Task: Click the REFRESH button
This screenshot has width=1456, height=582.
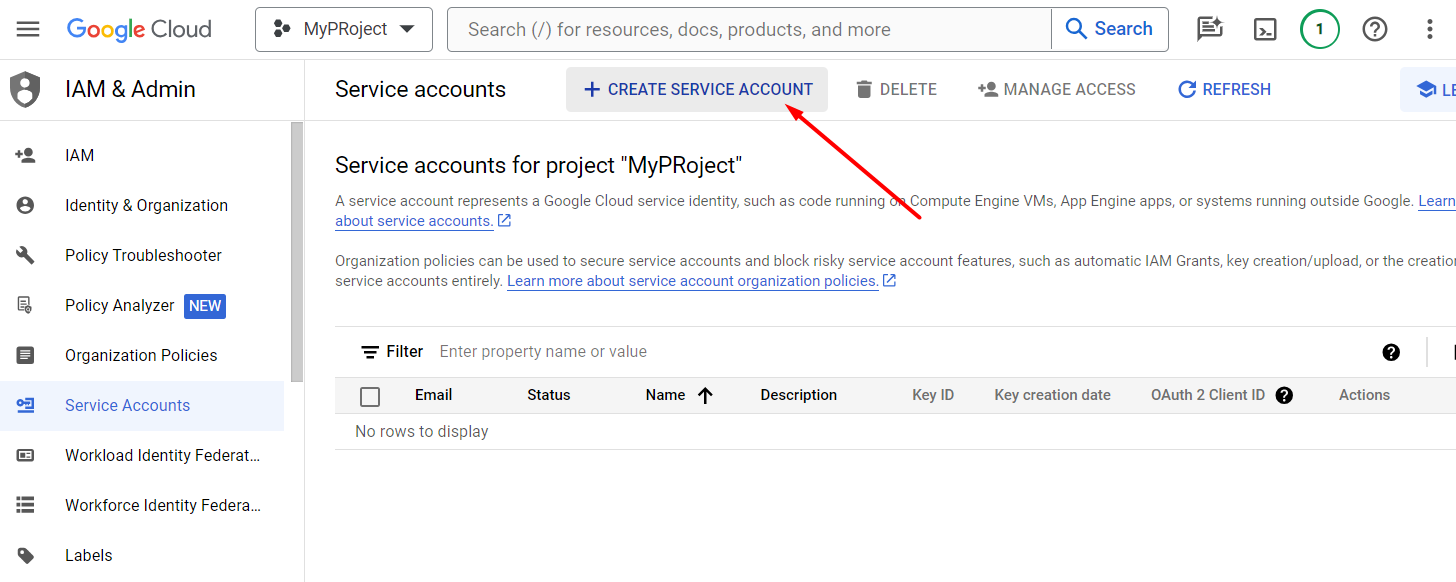Action: [1224, 89]
